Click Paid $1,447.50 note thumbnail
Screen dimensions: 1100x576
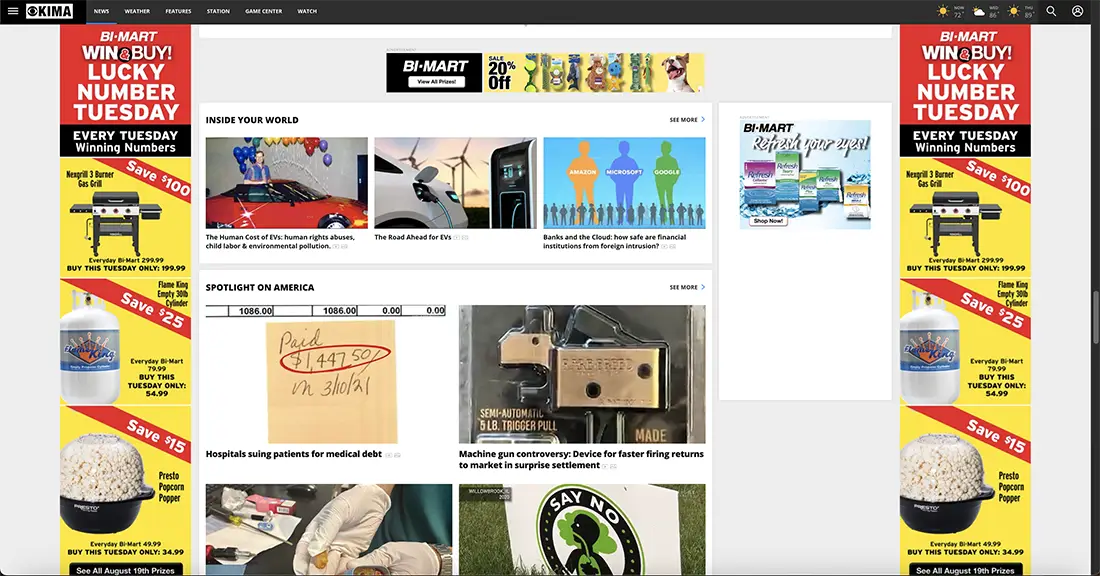(329, 374)
